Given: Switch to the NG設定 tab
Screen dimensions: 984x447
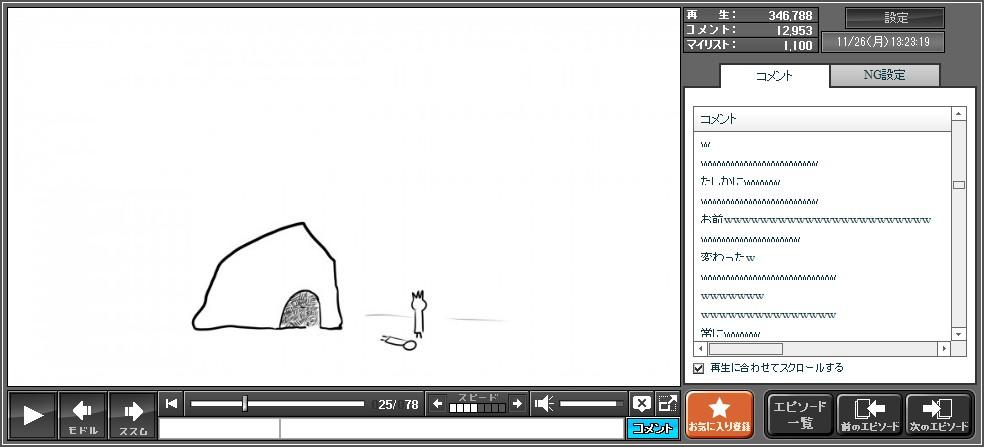Looking at the screenshot, I should coord(884,75).
